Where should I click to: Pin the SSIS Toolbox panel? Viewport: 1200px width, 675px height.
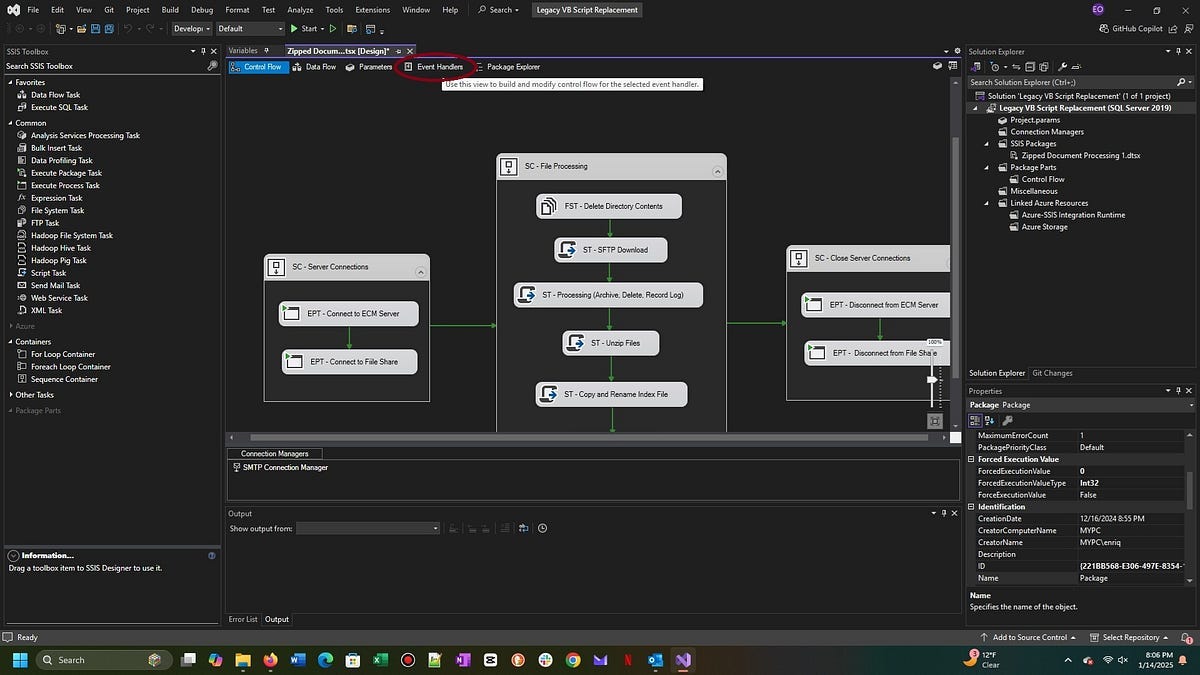(202, 51)
